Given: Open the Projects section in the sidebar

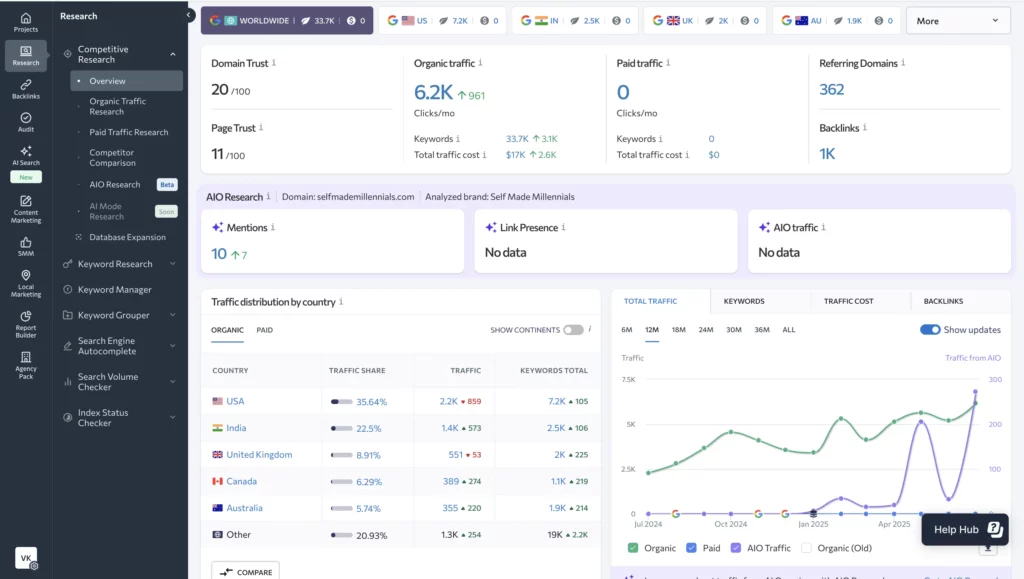Looking at the screenshot, I should pyautogui.click(x=25, y=20).
